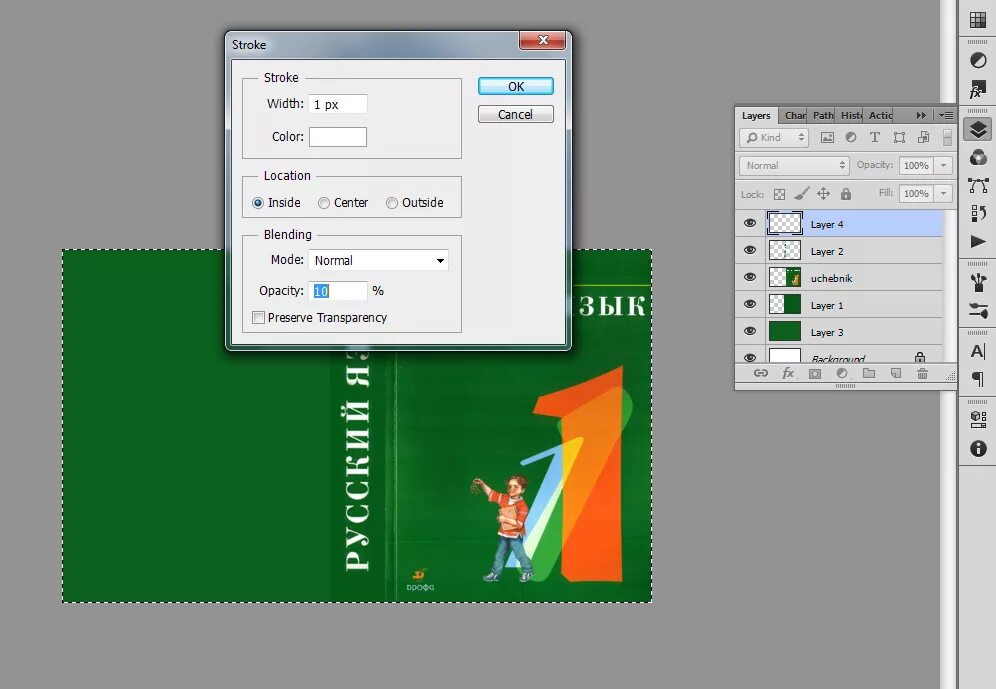Switch to the Paths tab
This screenshot has width=996, height=689.
tap(823, 115)
